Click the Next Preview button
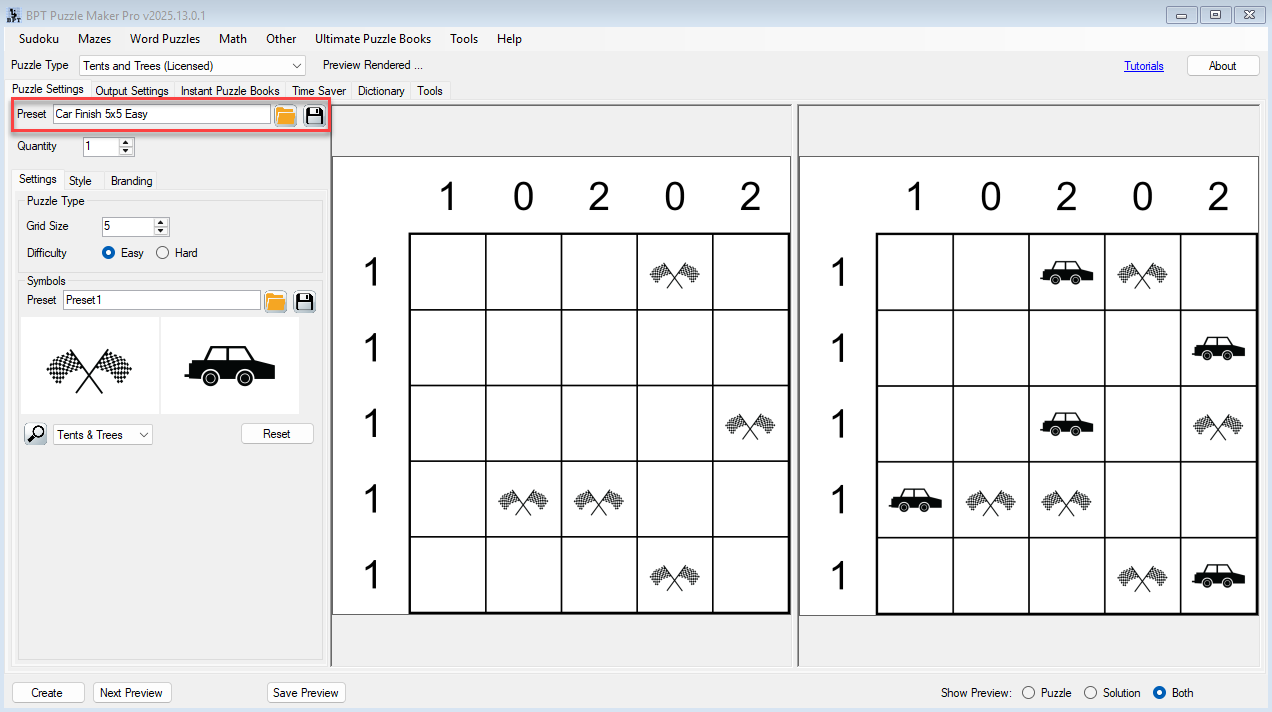This screenshot has height=712, width=1272. pos(132,693)
